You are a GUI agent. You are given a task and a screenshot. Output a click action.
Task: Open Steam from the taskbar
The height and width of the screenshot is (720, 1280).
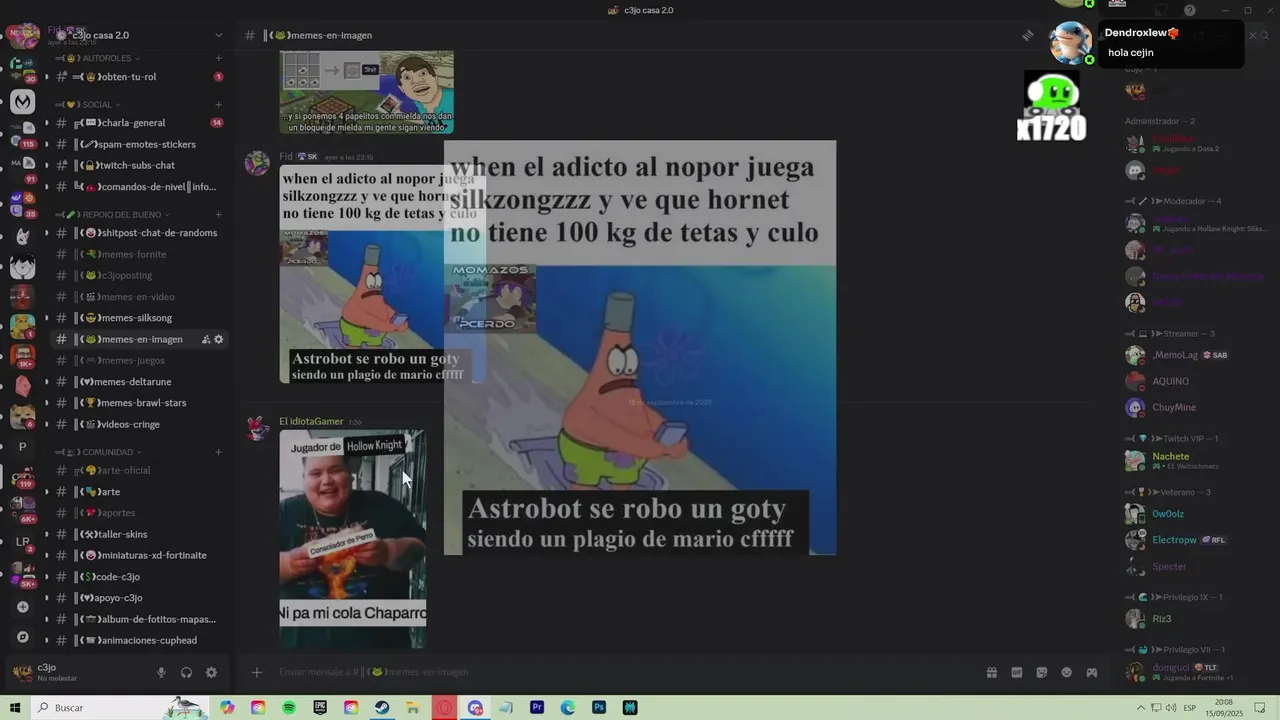(382, 707)
